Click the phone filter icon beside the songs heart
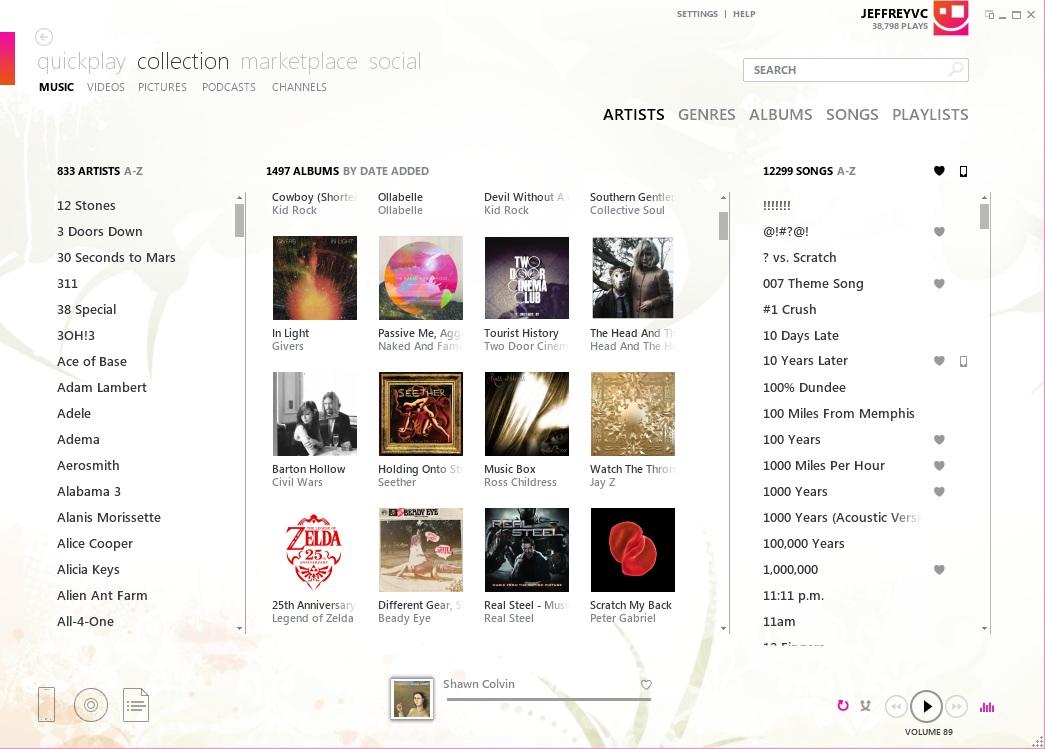 [962, 171]
